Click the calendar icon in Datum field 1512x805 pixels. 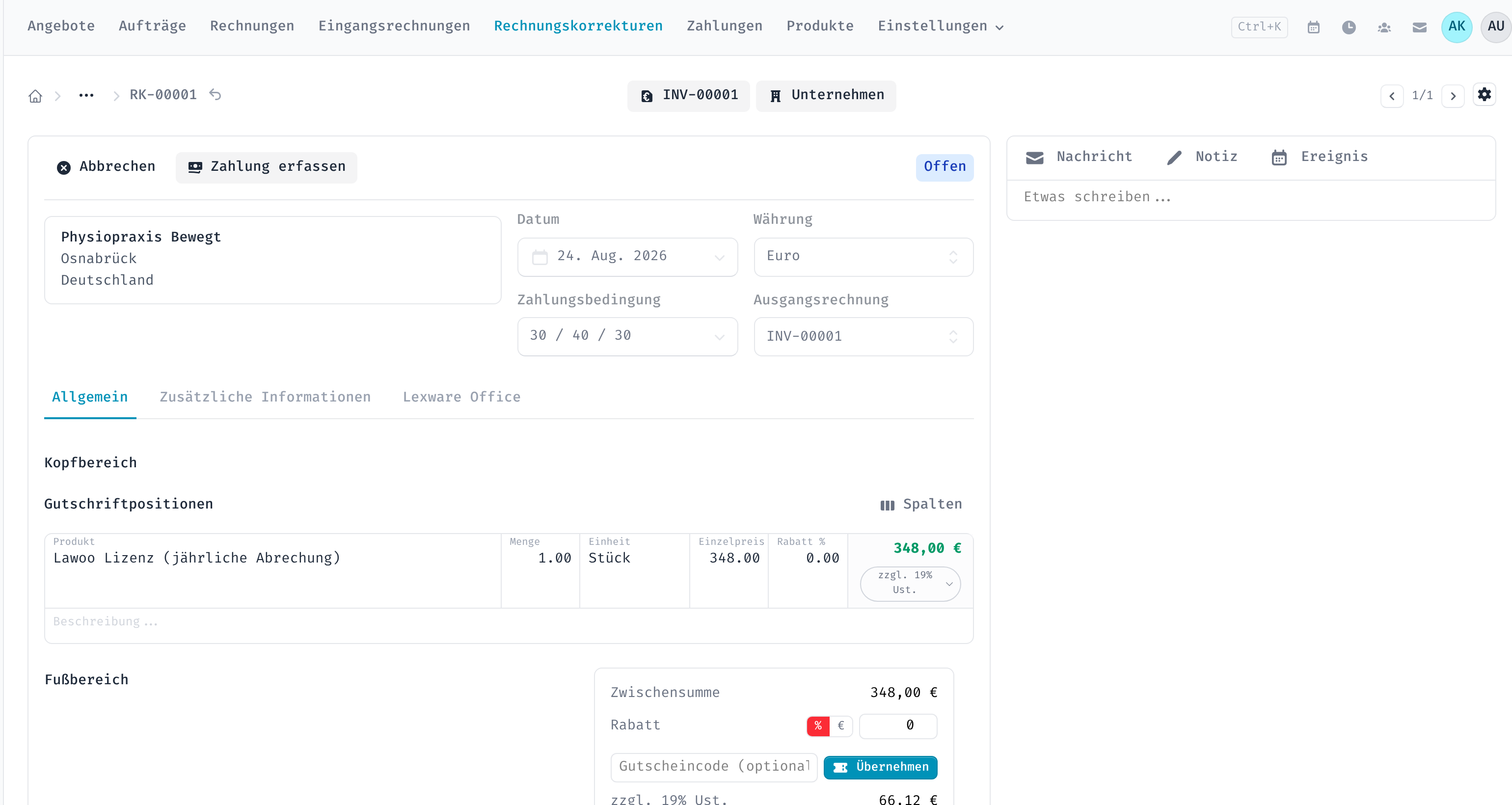tap(540, 256)
